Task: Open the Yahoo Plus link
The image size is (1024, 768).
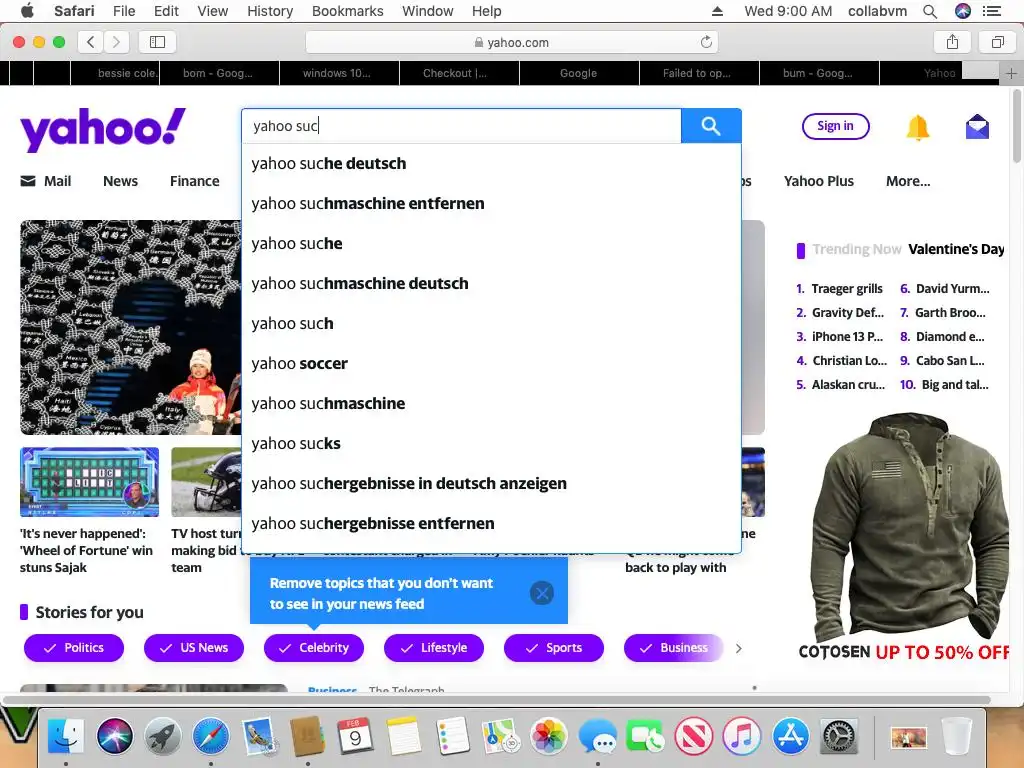Action: [818, 181]
